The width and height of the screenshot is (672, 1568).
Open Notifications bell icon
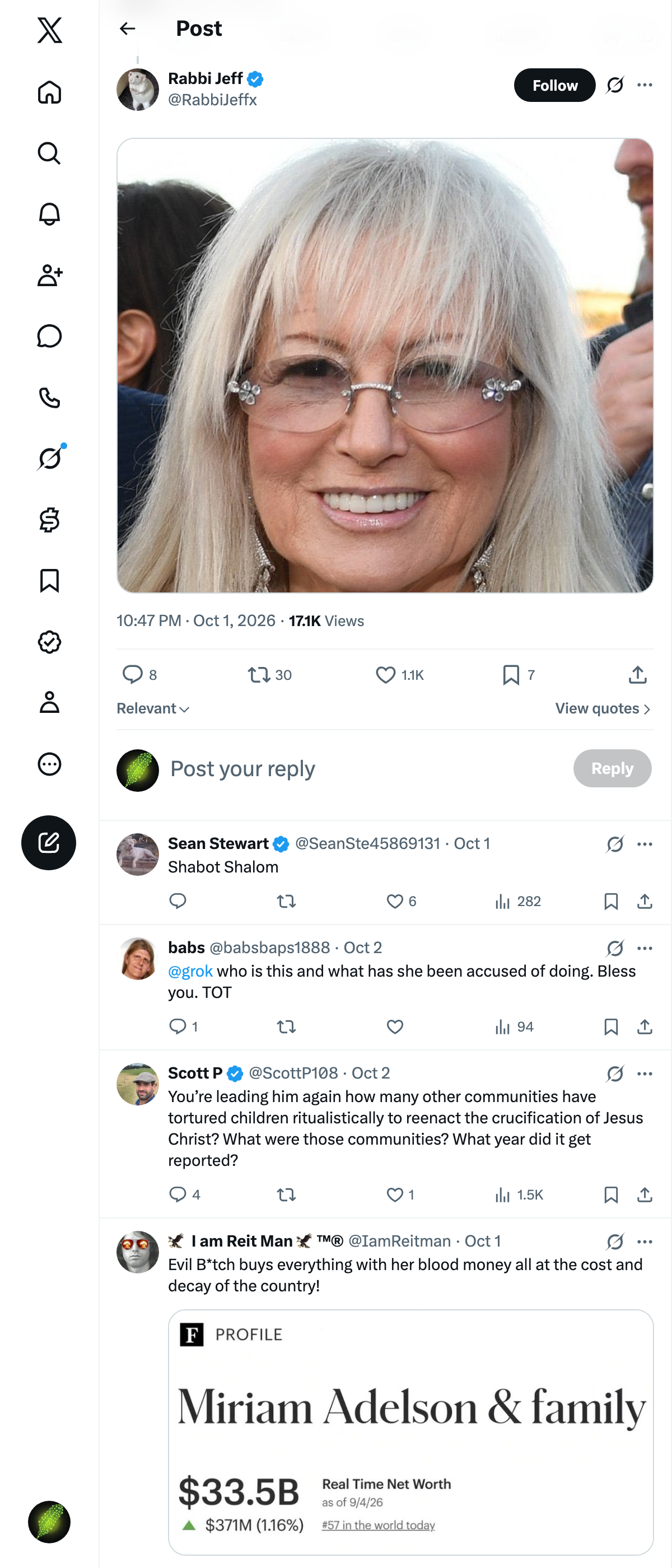[49, 214]
